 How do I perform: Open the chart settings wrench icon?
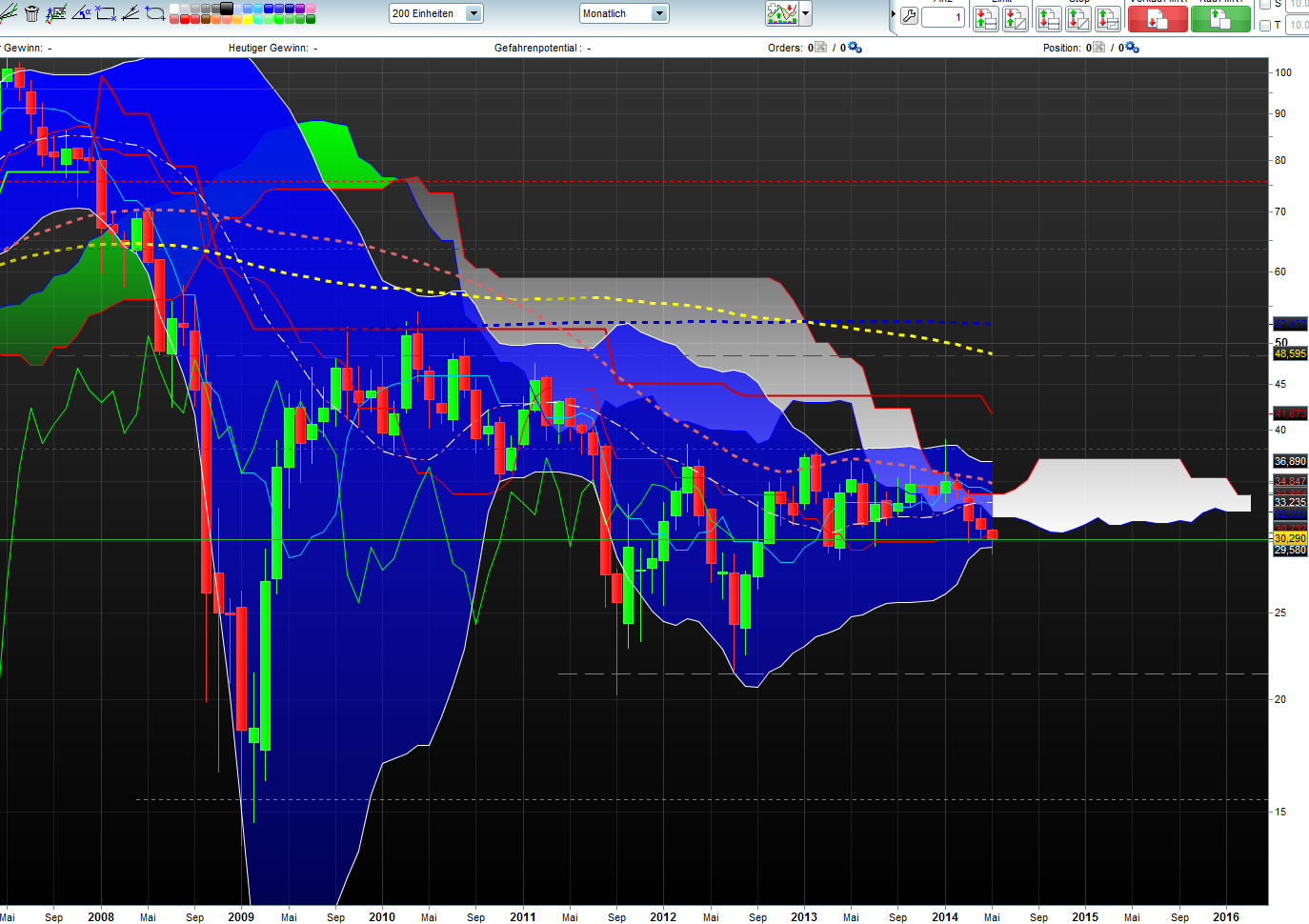910,16
